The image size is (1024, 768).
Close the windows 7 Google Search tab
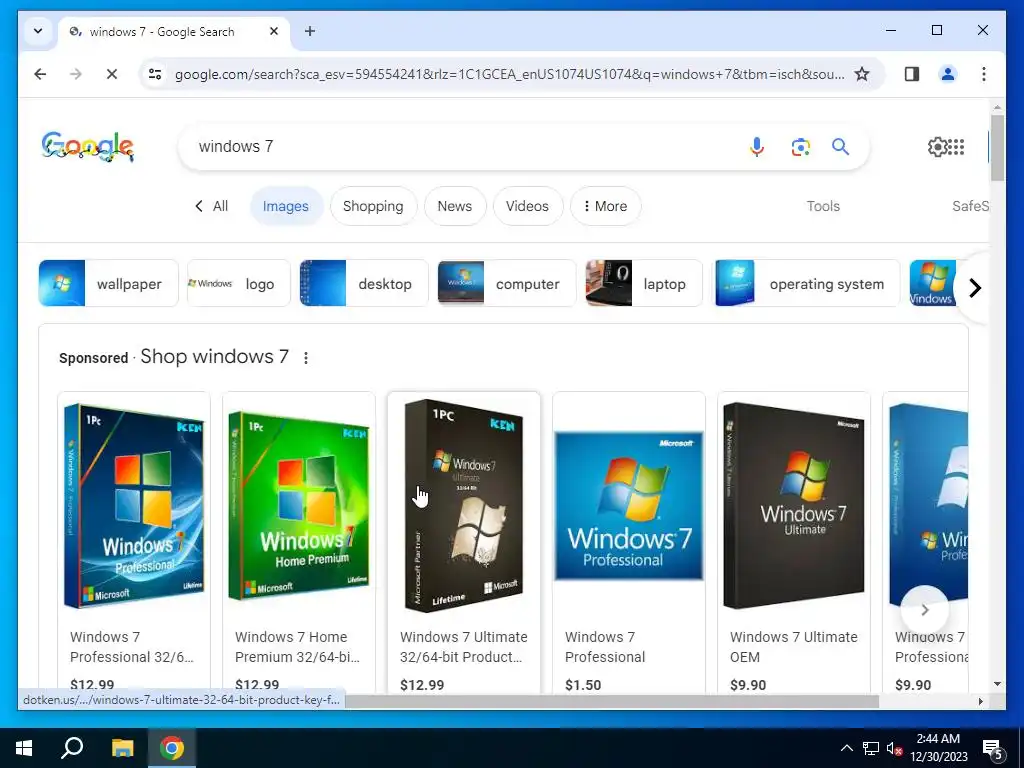274,31
